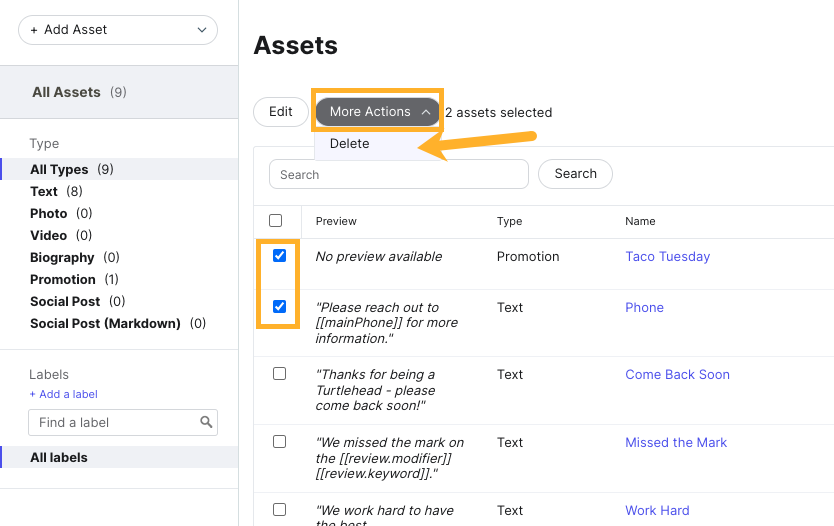Filter assets by Promotion type

63,280
